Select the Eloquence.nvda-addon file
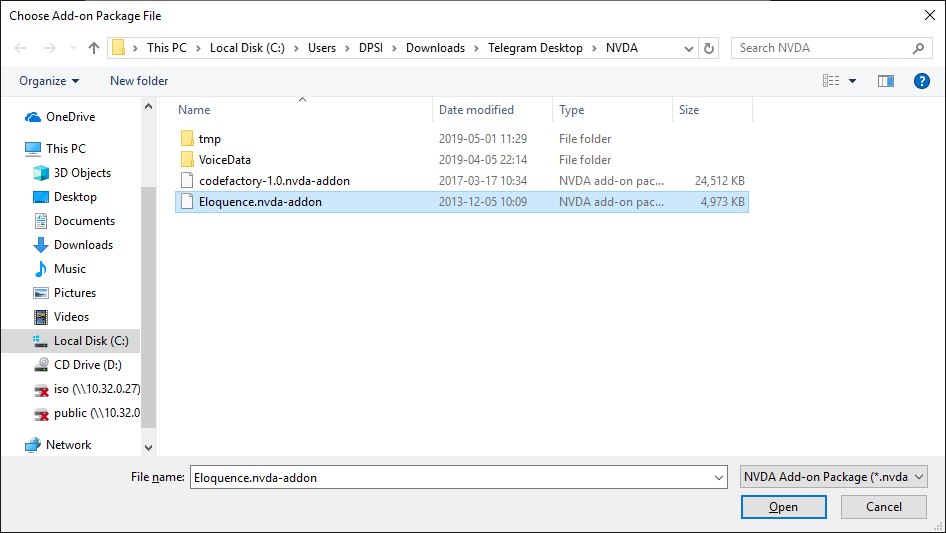Image resolution: width=946 pixels, height=533 pixels. (x=462, y=202)
